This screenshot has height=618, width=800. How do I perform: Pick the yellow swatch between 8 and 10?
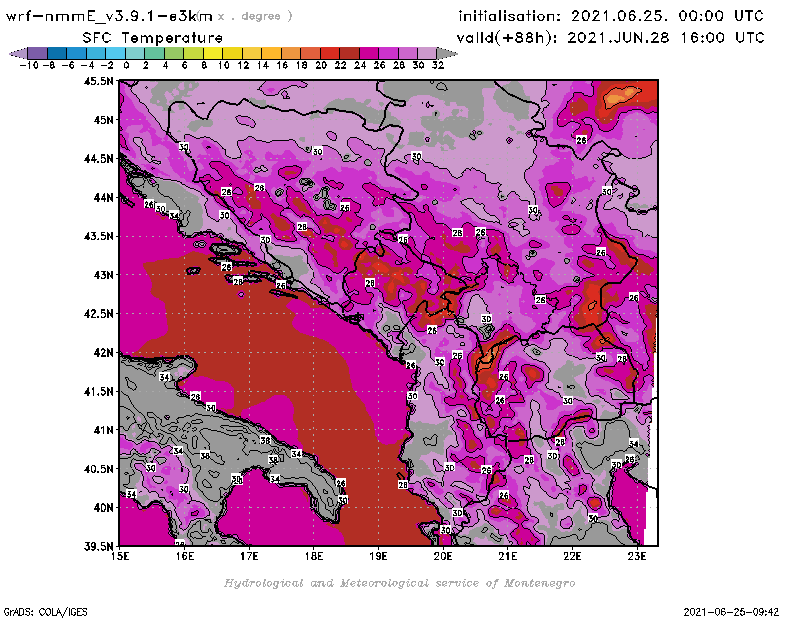(x=213, y=53)
